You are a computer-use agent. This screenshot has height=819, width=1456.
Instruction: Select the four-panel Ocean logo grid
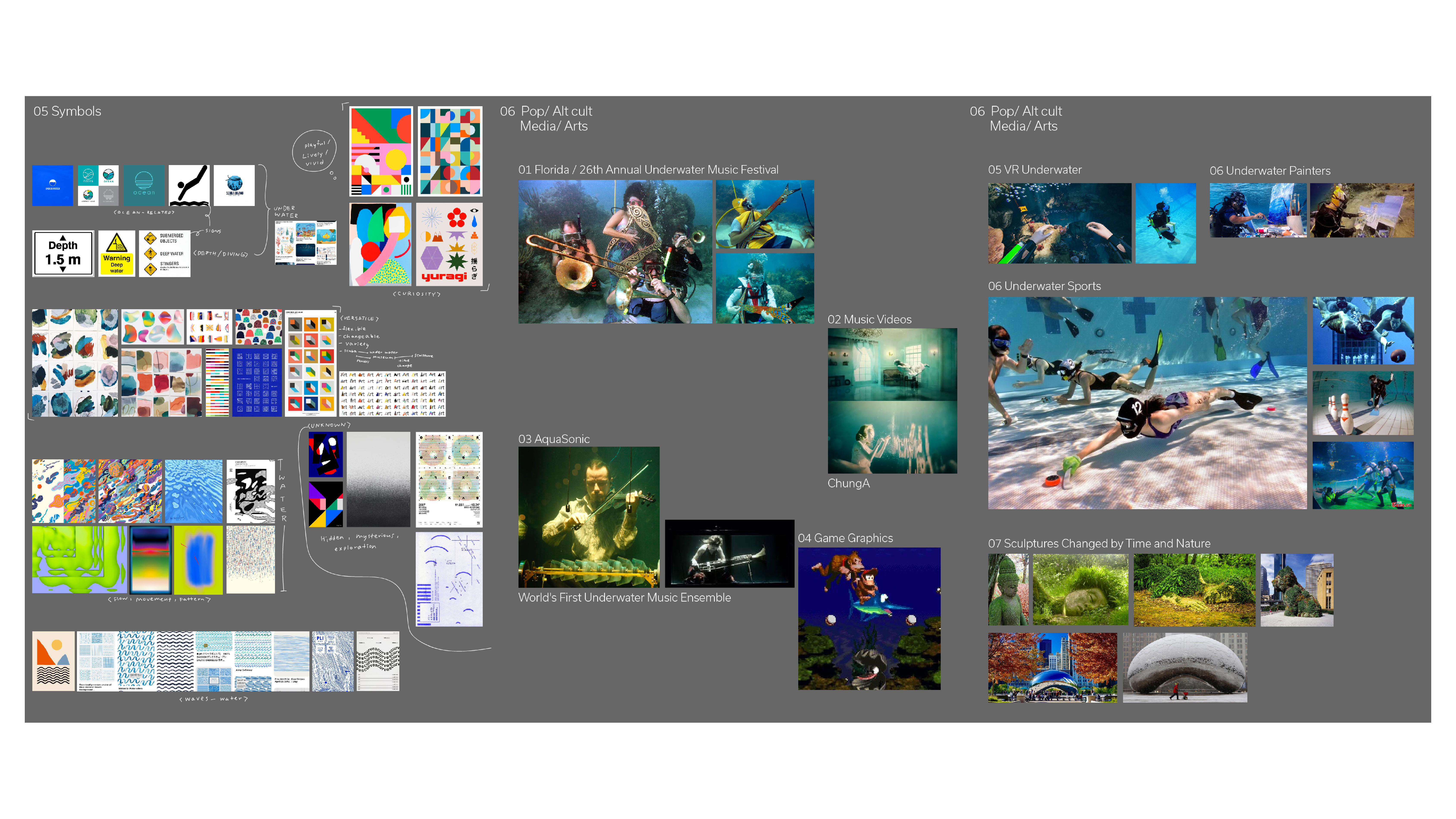point(98,185)
